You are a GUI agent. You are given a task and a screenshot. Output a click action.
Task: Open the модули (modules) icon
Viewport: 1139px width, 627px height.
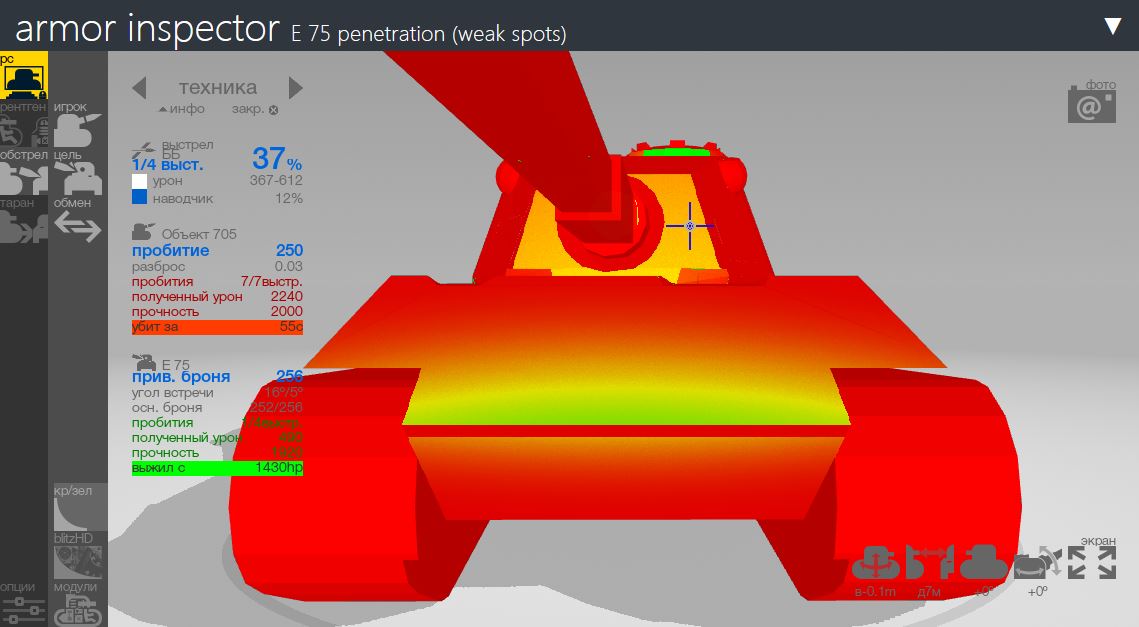[x=78, y=610]
